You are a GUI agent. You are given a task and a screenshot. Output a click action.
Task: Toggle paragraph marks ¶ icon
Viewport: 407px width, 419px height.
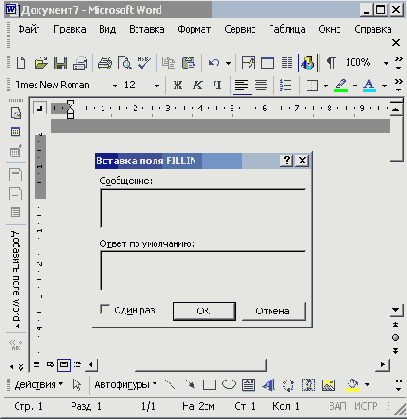tap(331, 63)
